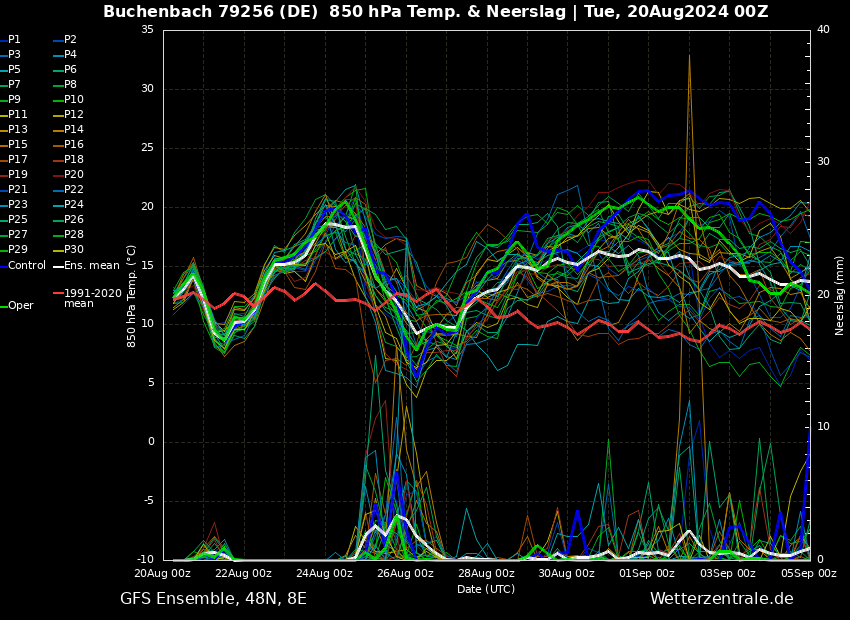Click the P22 legend entry
The height and width of the screenshot is (620, 850).
(69, 189)
